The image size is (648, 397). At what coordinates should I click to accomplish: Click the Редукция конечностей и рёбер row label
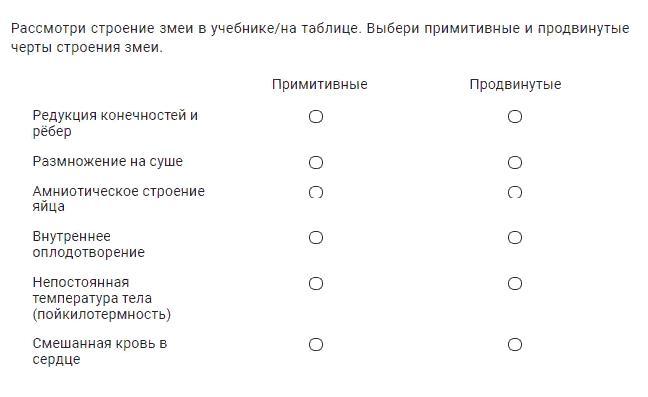pos(115,123)
